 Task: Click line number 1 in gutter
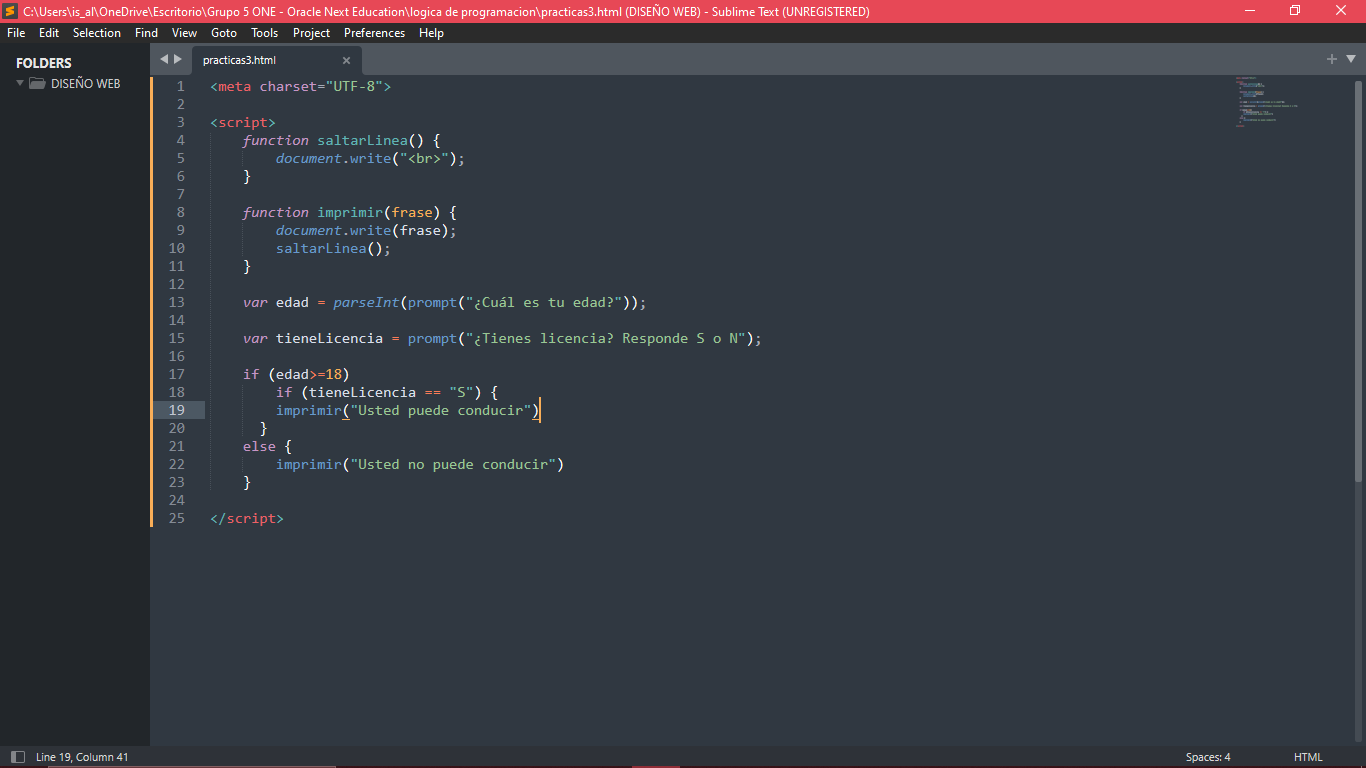point(181,86)
